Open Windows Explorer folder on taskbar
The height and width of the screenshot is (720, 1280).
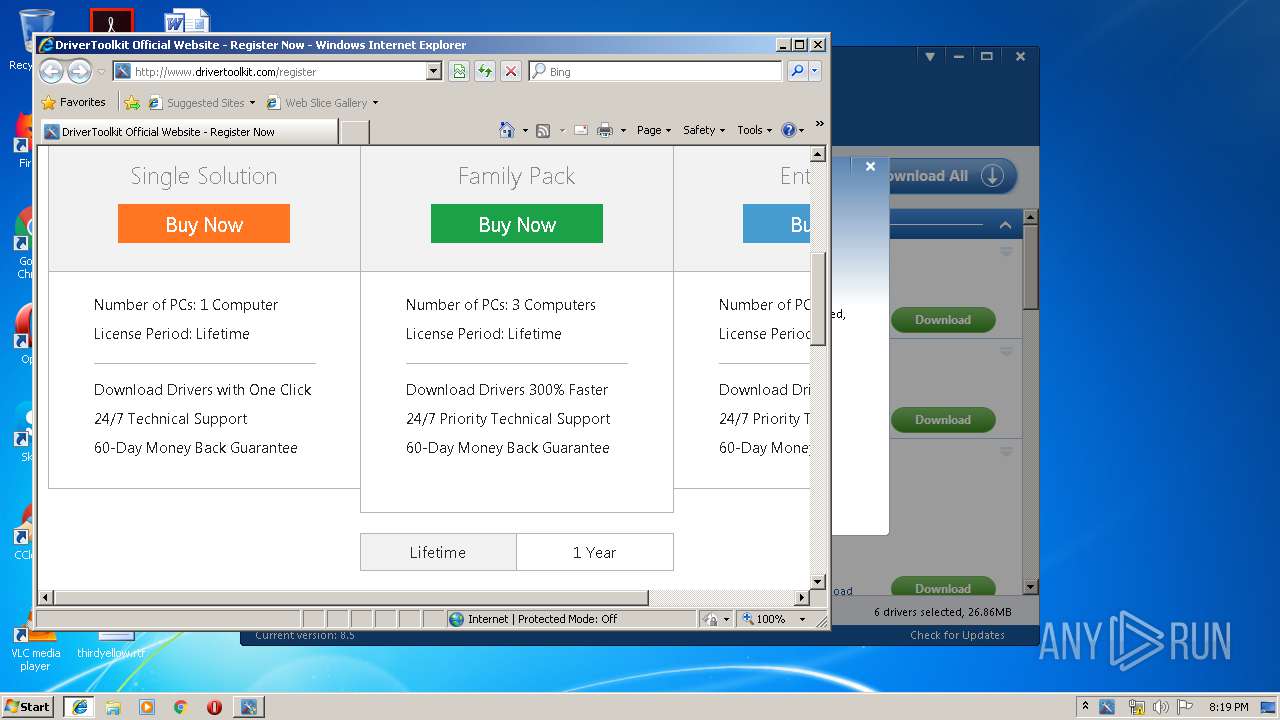point(113,706)
